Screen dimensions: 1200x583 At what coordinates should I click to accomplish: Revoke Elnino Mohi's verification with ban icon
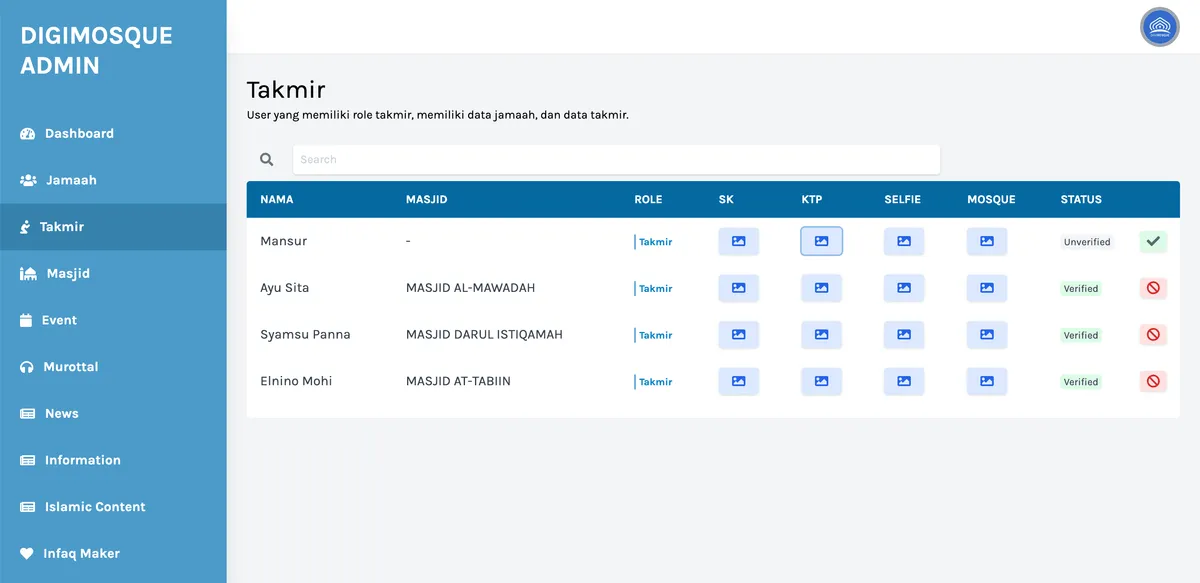(x=1153, y=381)
